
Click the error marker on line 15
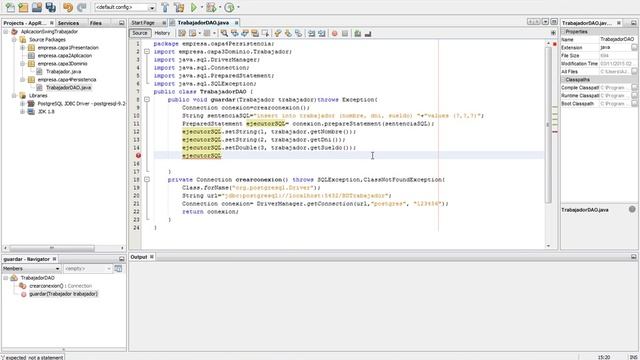coord(138,156)
